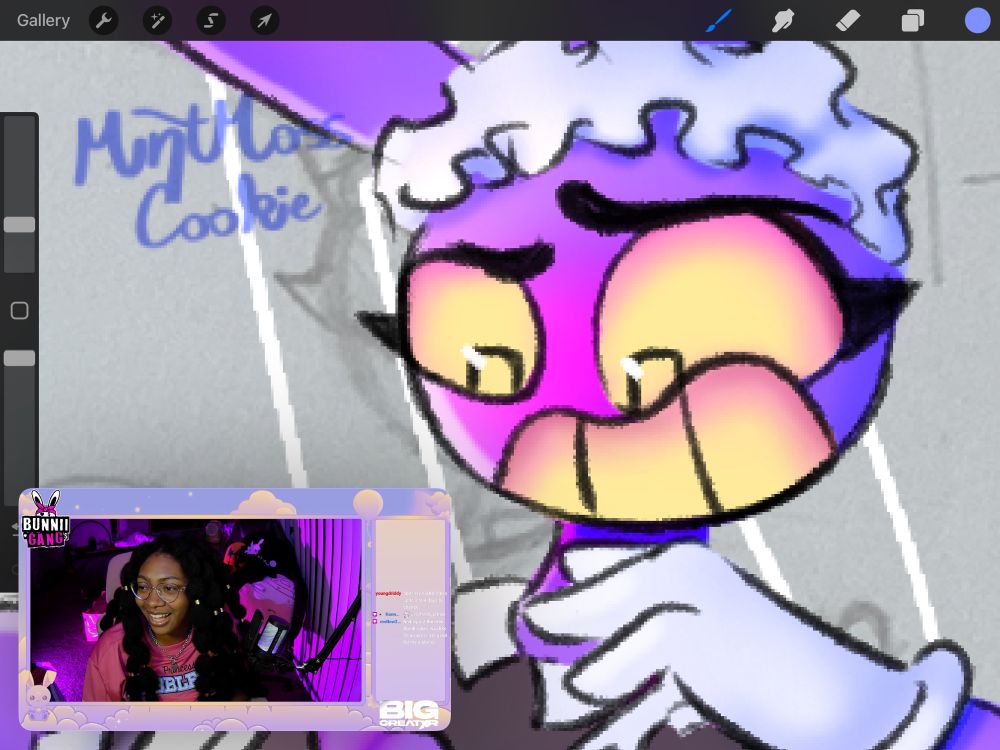The image size is (1000, 750).
Task: Open the active color picker circle
Action: [977, 20]
